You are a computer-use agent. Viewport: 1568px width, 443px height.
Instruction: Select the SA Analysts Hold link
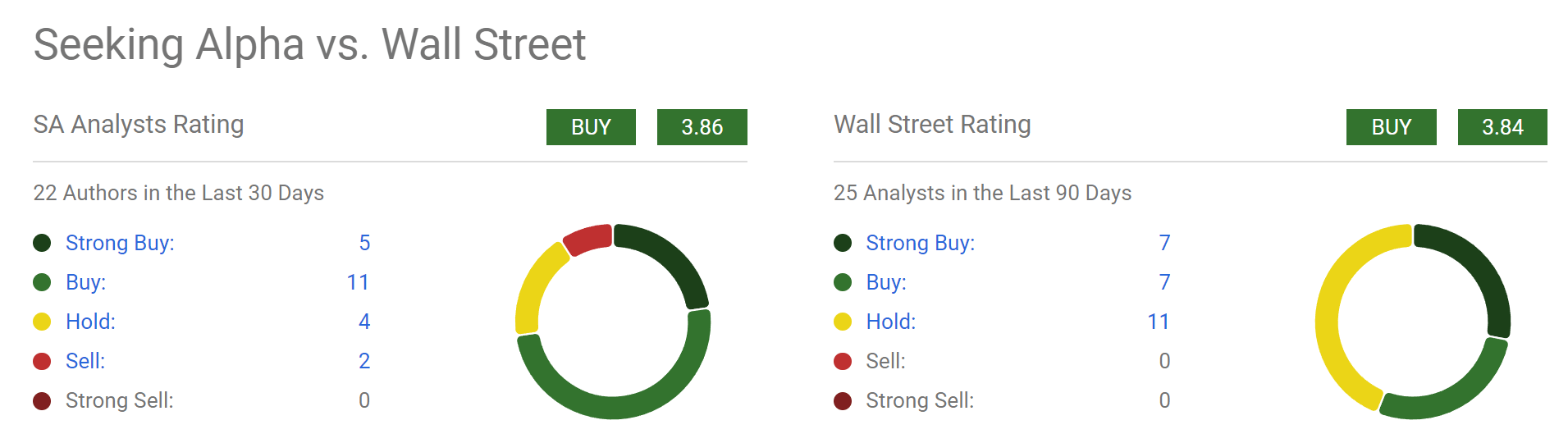[x=90, y=322]
